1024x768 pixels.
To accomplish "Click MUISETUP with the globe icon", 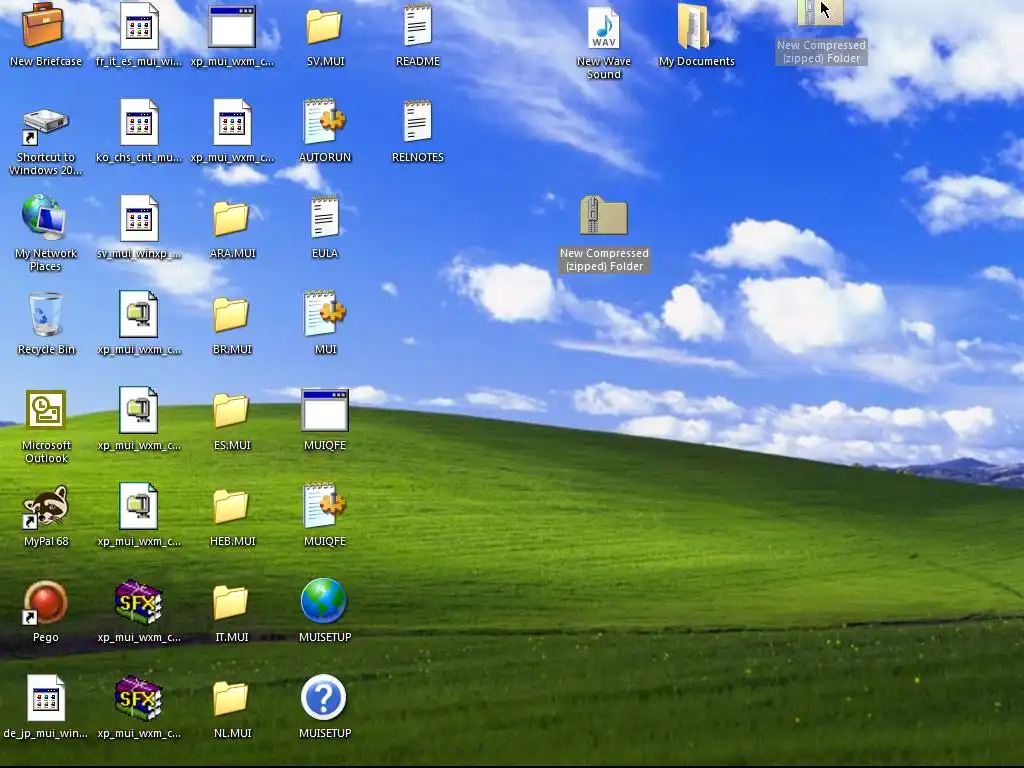I will click(x=325, y=601).
